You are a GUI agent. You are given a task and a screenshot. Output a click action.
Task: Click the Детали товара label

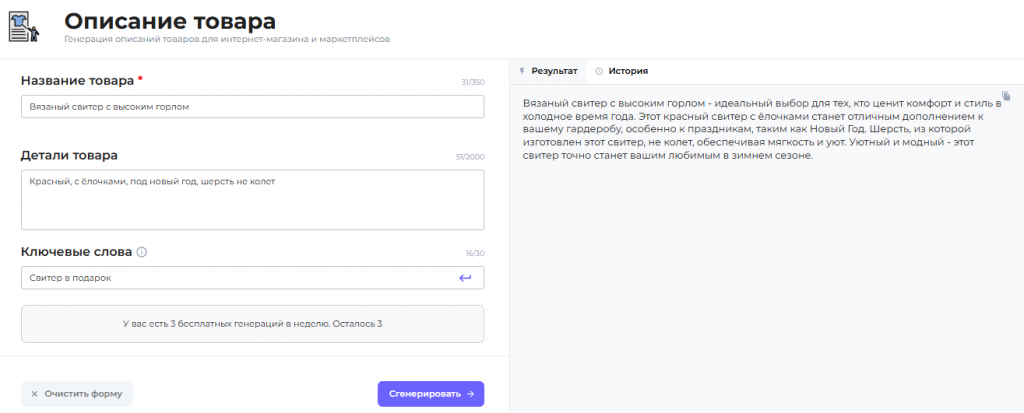70,156
